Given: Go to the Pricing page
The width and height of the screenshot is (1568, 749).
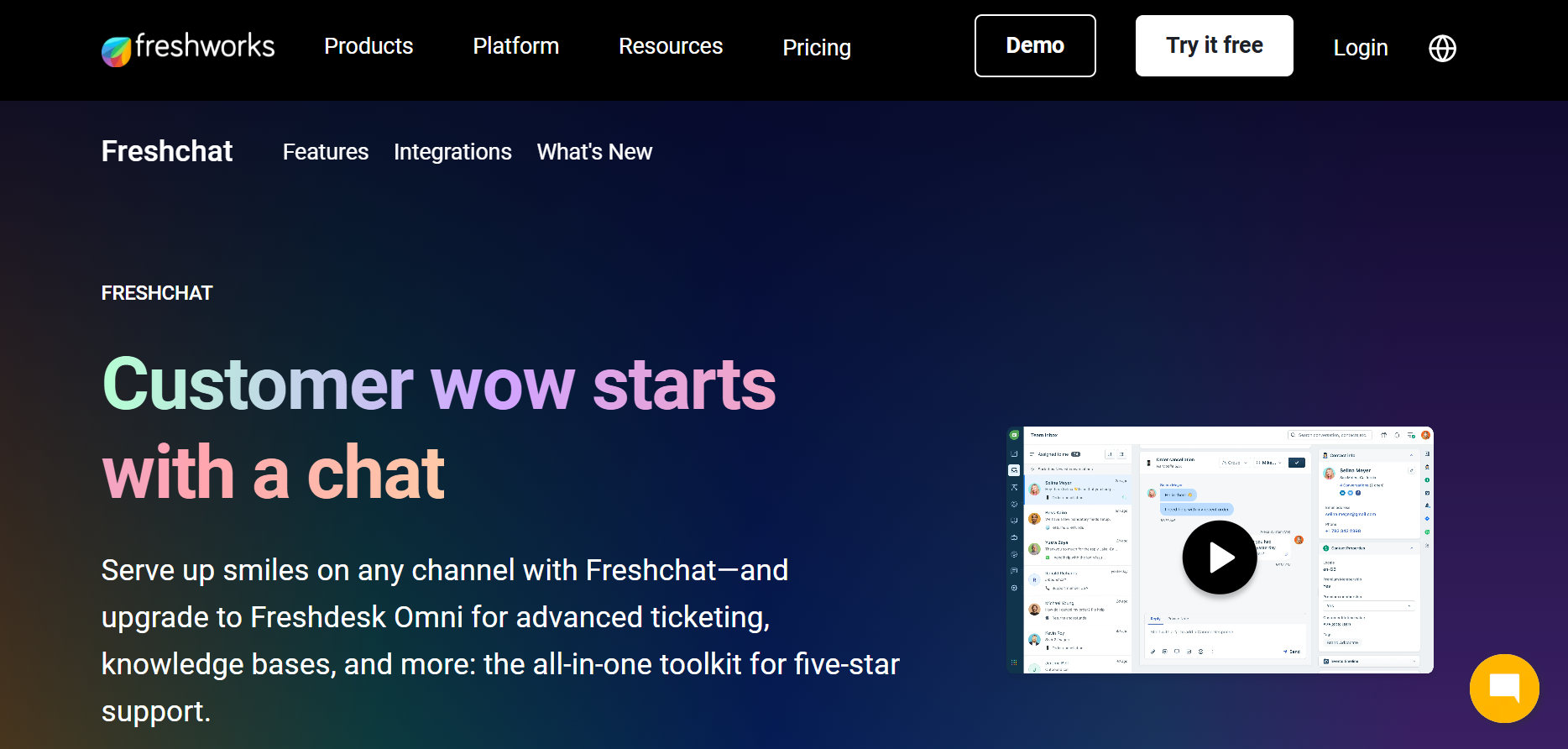Looking at the screenshot, I should coord(817,48).
